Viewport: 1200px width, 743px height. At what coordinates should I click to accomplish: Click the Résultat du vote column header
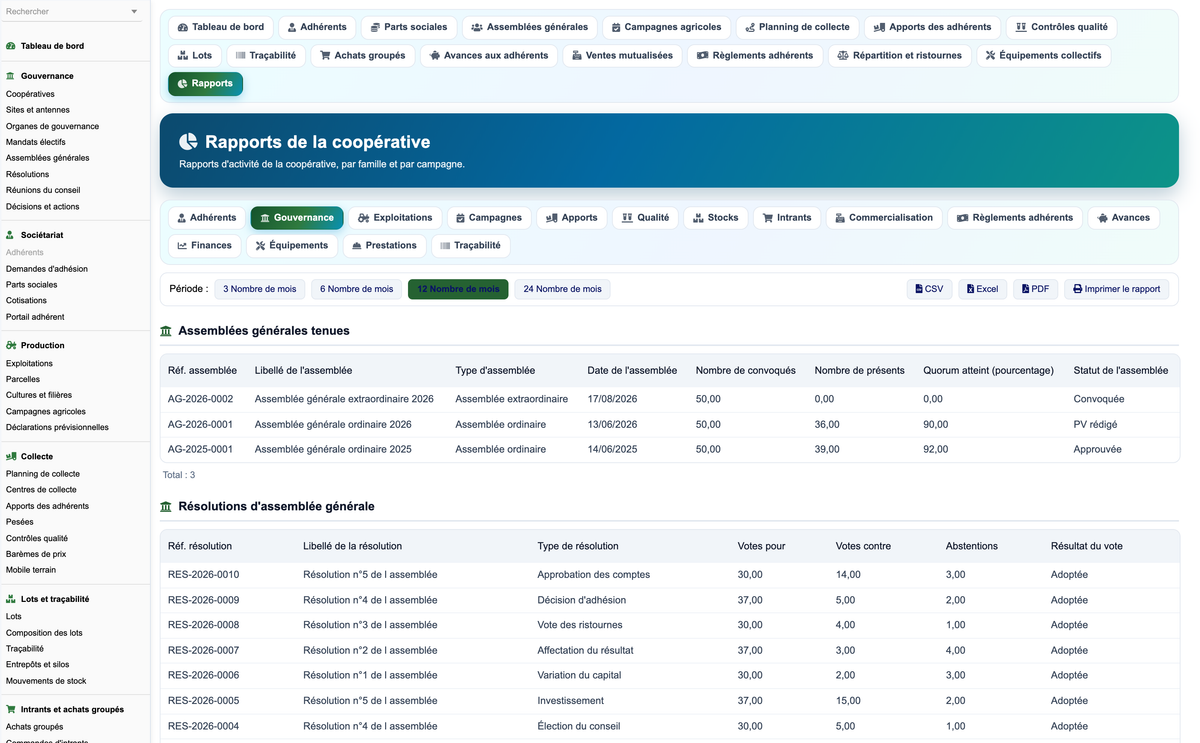[1087, 546]
